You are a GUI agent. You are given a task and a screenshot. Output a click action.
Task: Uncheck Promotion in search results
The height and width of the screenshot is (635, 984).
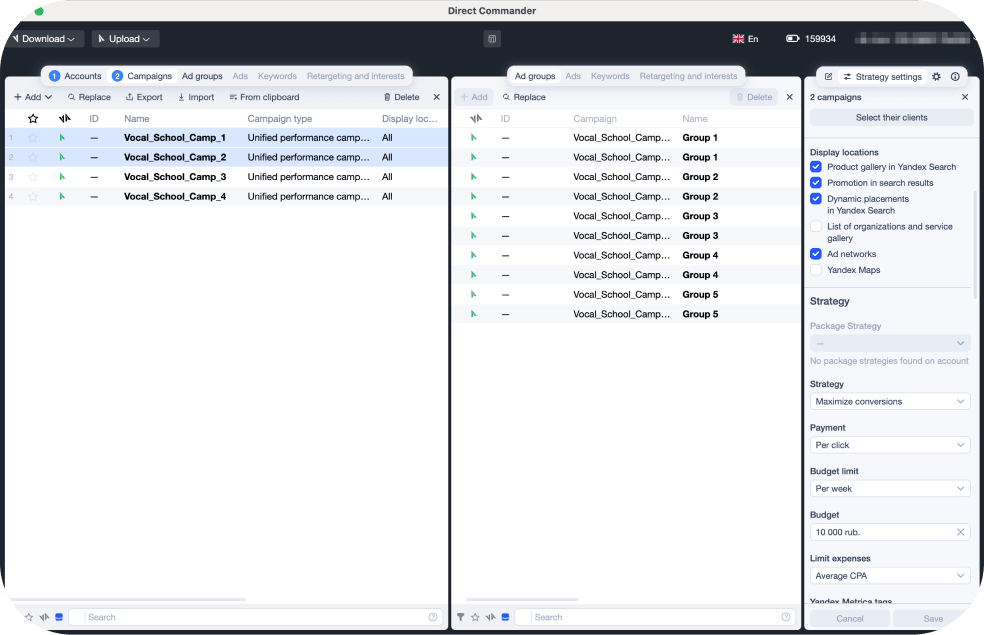[816, 183]
